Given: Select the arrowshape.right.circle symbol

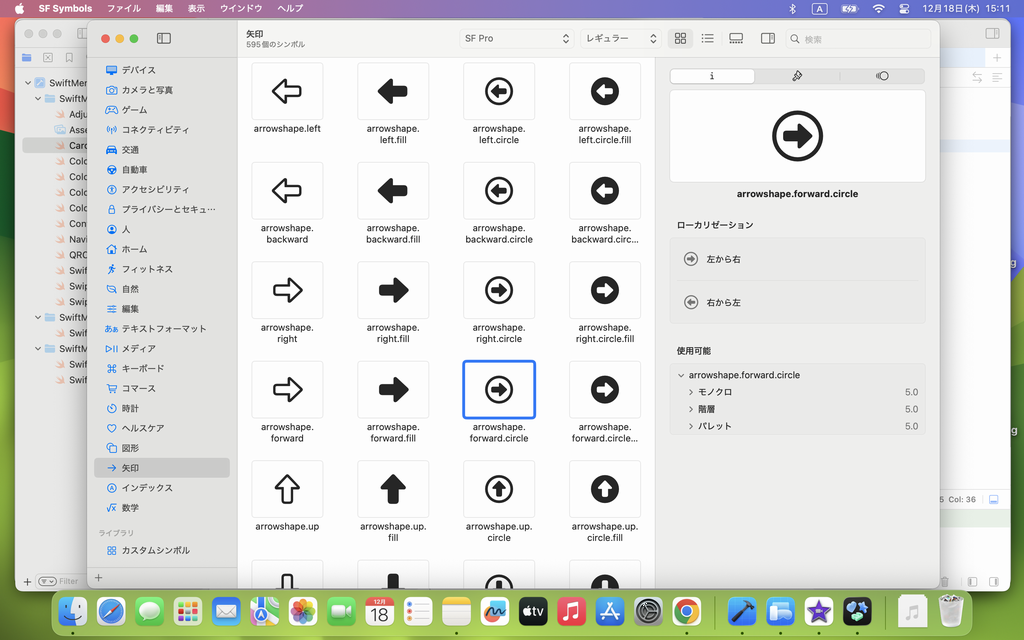Looking at the screenshot, I should (x=499, y=291).
